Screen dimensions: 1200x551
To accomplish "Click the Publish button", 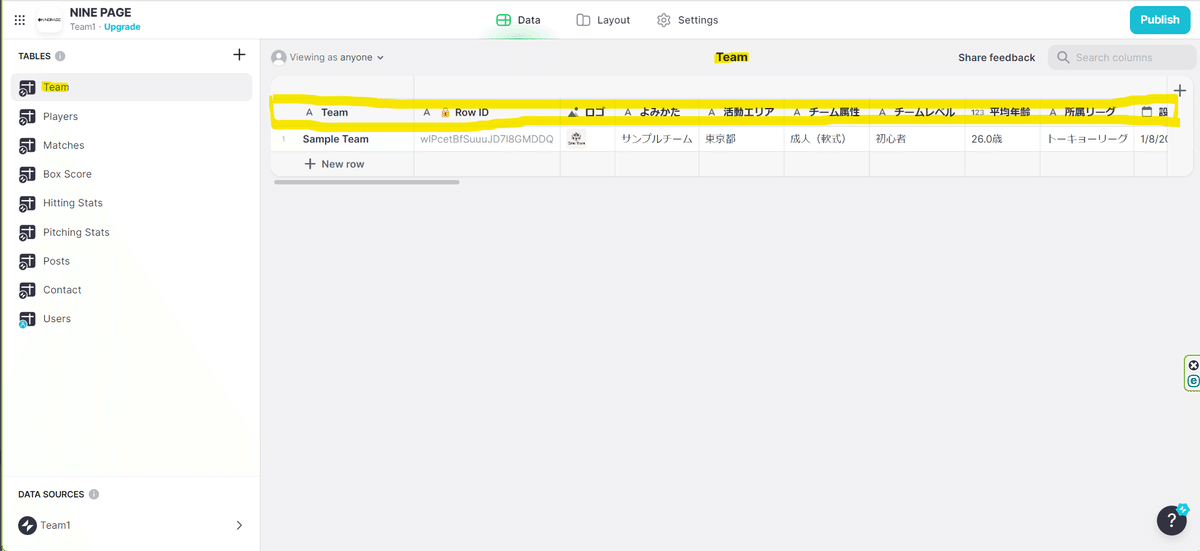I will tap(1160, 20).
